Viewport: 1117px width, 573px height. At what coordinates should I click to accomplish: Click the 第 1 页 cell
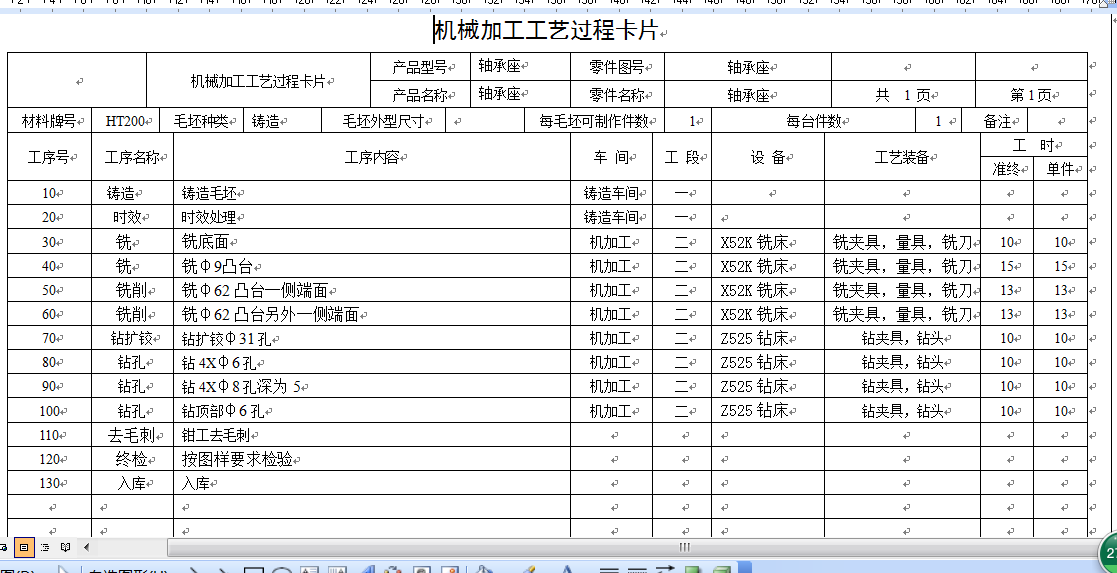pos(1031,95)
